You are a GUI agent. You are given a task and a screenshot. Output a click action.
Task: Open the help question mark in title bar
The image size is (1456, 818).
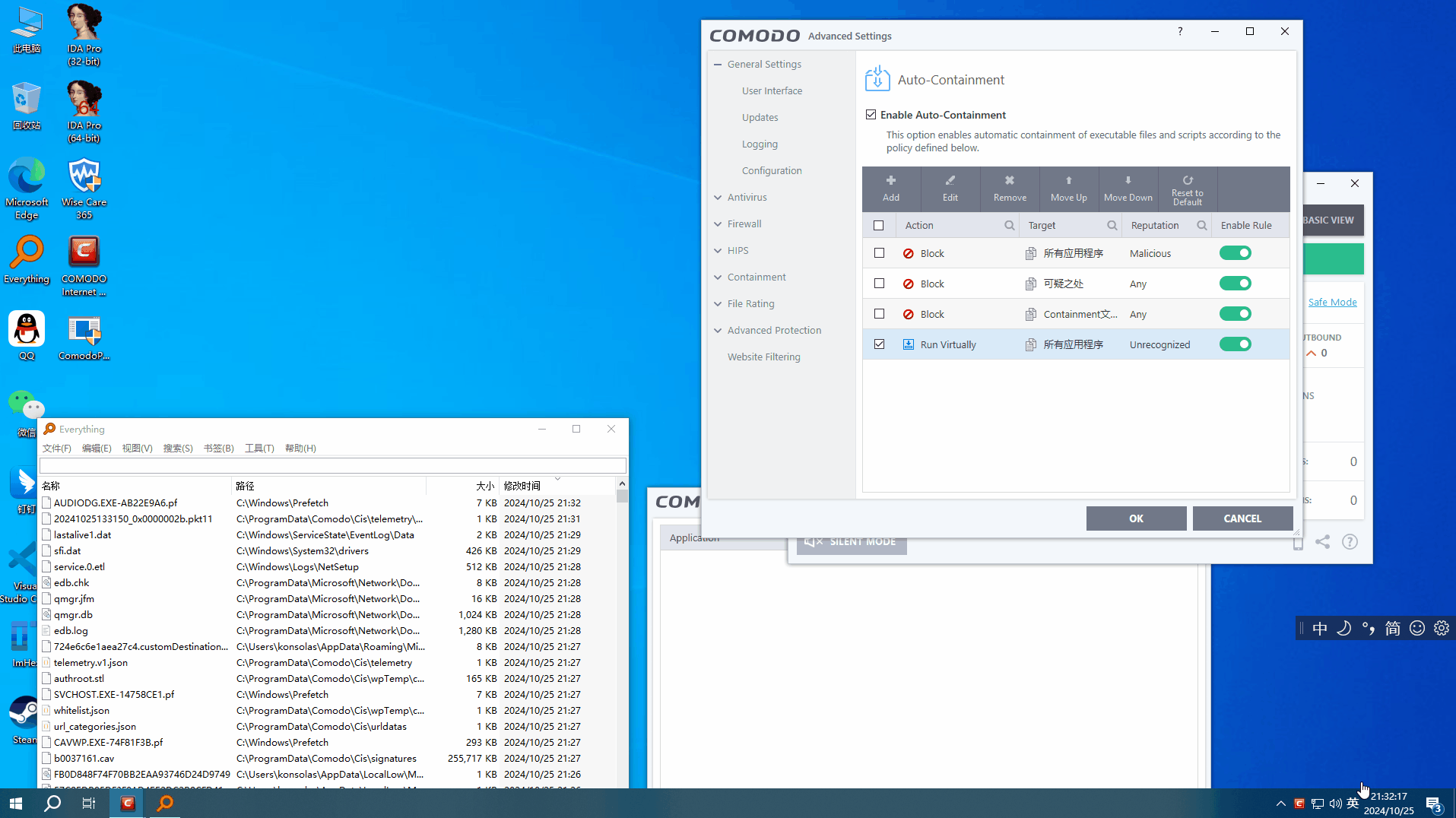point(1179,32)
